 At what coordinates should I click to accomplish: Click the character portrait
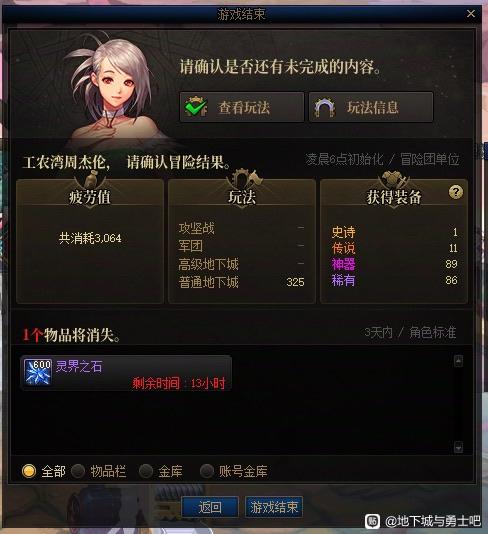(114, 90)
